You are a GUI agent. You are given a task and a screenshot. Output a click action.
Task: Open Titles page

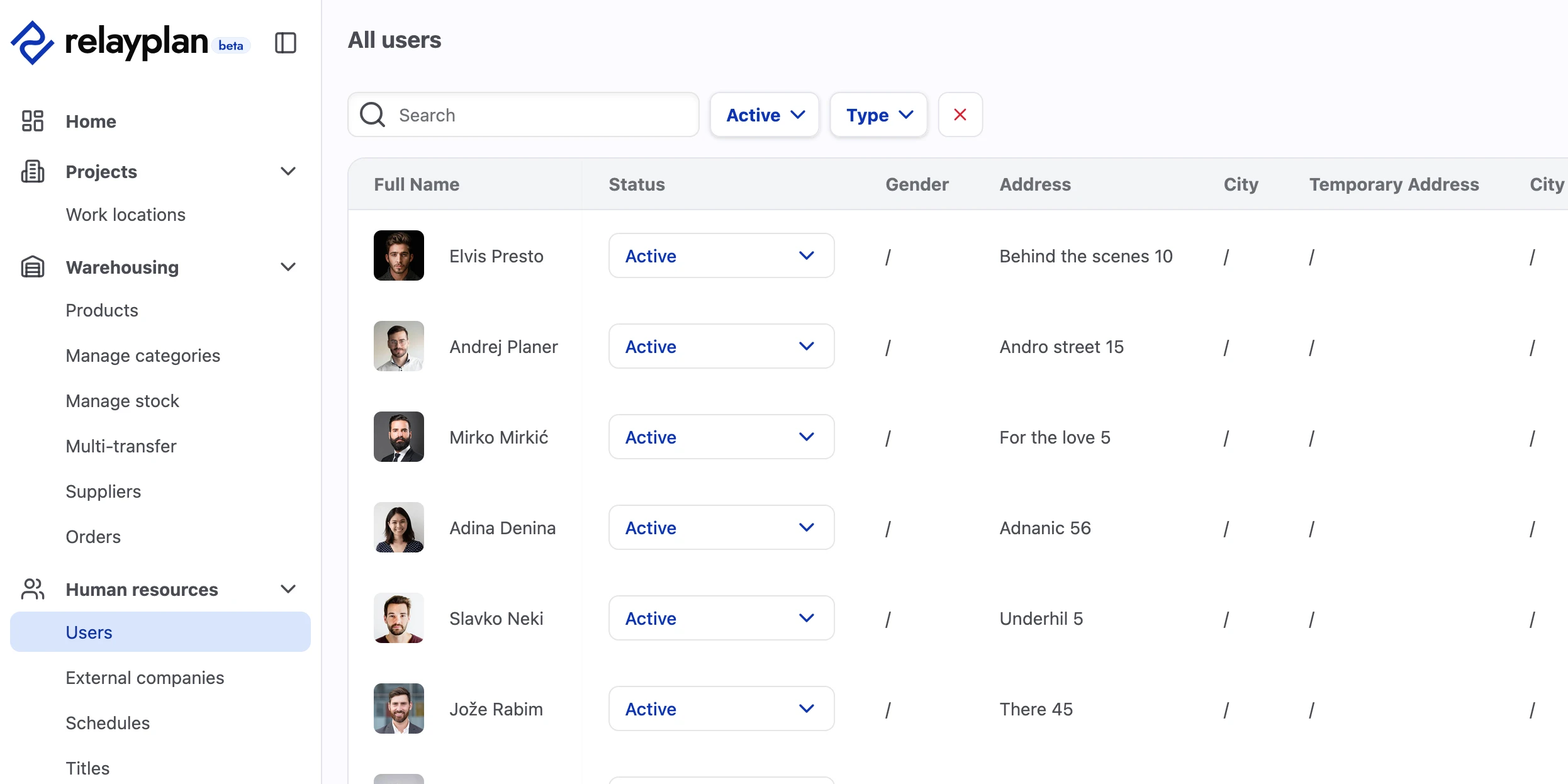pyautogui.click(x=87, y=768)
